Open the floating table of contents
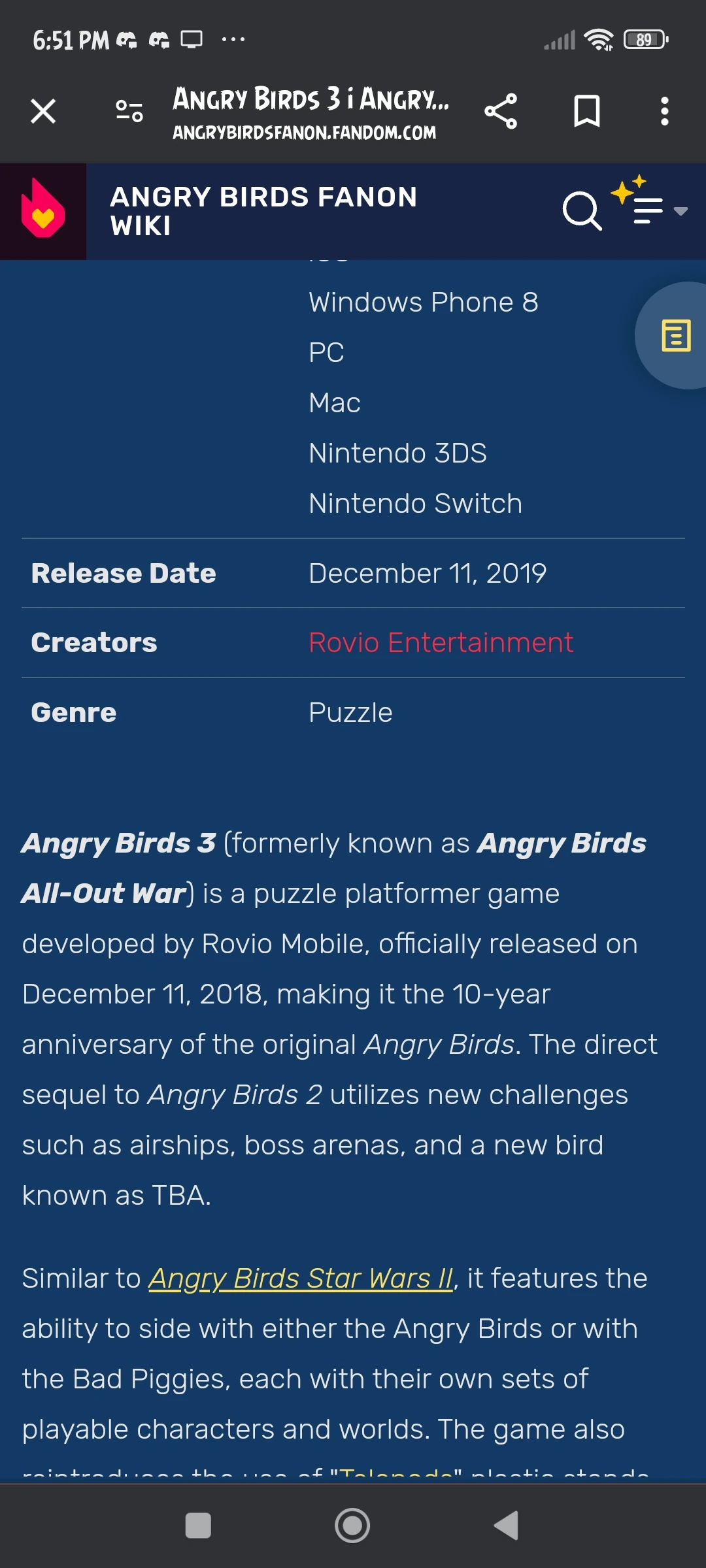Image resolution: width=706 pixels, height=1568 pixels. [675, 335]
